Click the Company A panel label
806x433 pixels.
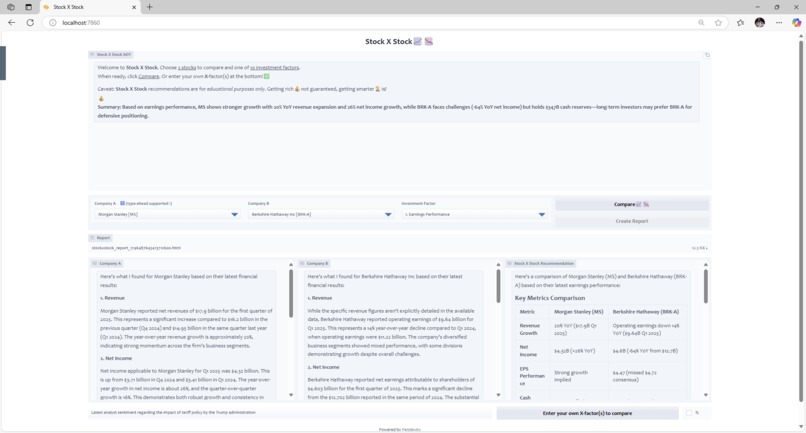tap(107, 263)
